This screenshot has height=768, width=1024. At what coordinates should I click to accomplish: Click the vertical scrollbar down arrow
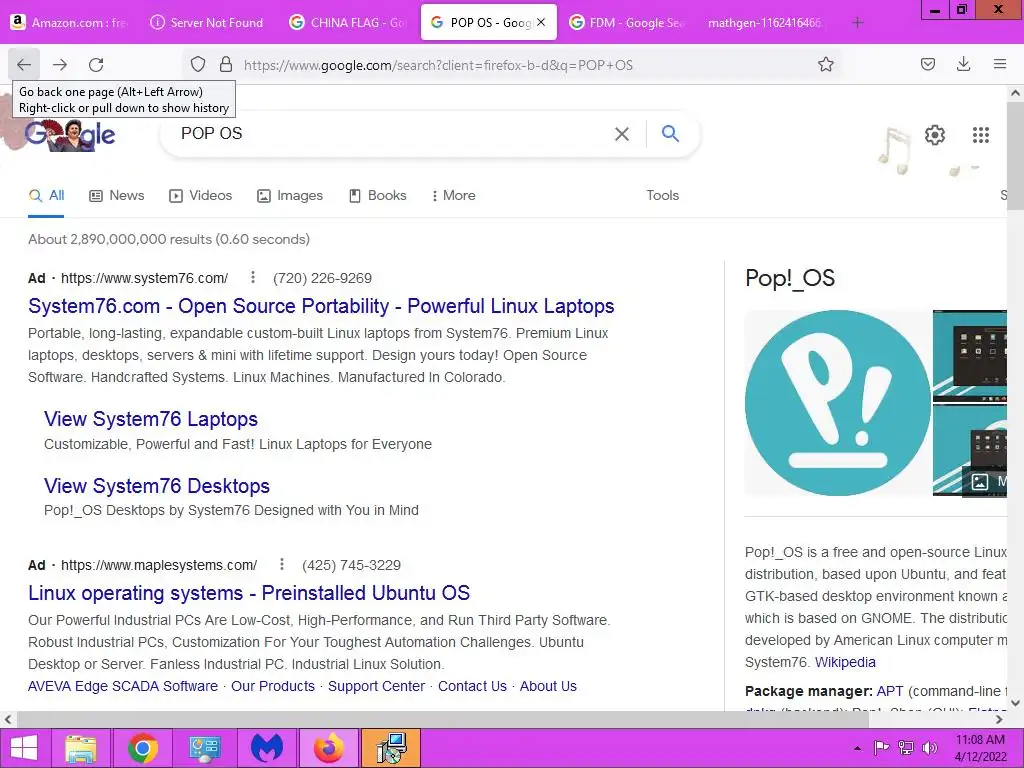[1015, 703]
